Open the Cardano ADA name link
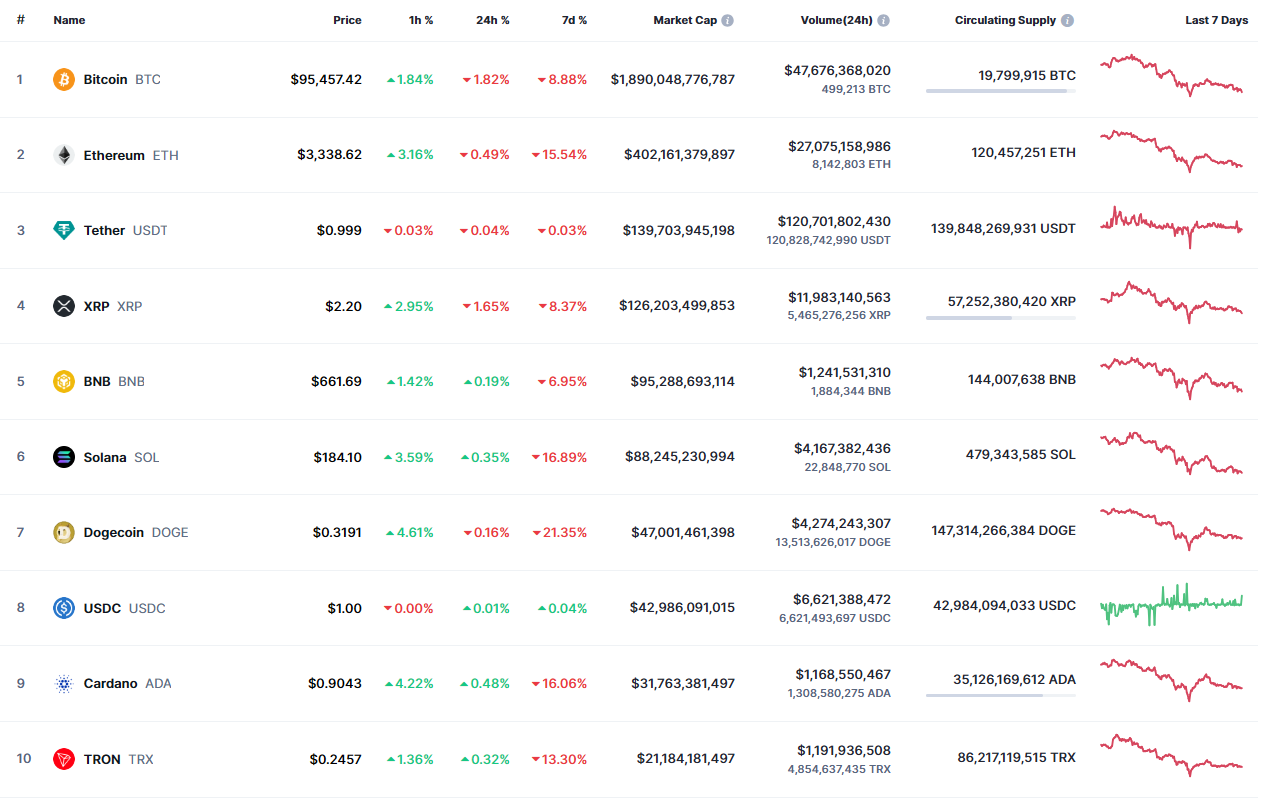 coord(127,683)
